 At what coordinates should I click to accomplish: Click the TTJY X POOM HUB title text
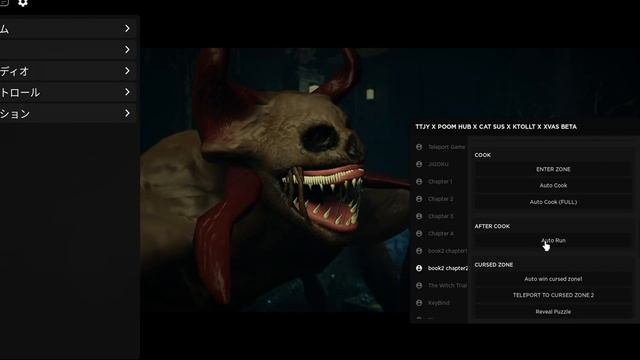coord(496,127)
